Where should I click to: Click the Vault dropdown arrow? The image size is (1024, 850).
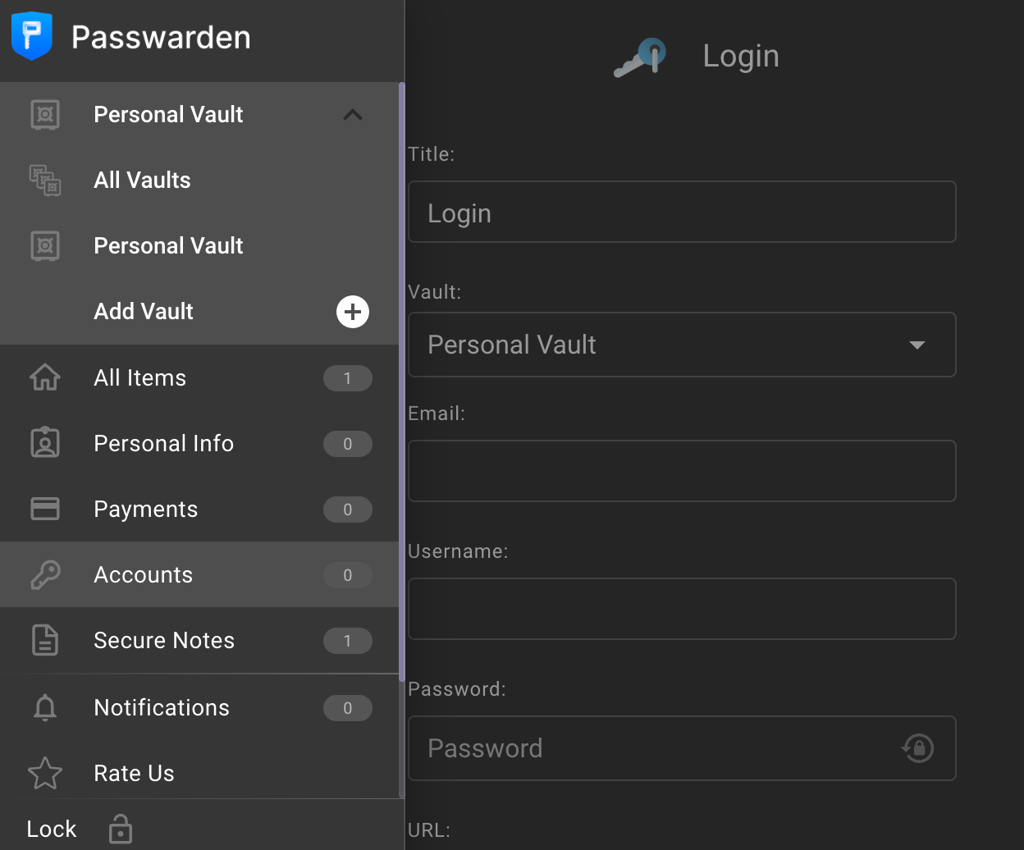pyautogui.click(x=917, y=345)
